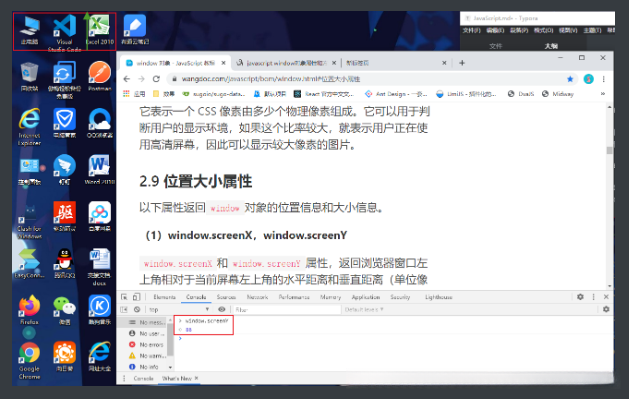Close the What's New drawer tab
Image resolution: width=629 pixels, height=399 pixels.
[x=197, y=378]
